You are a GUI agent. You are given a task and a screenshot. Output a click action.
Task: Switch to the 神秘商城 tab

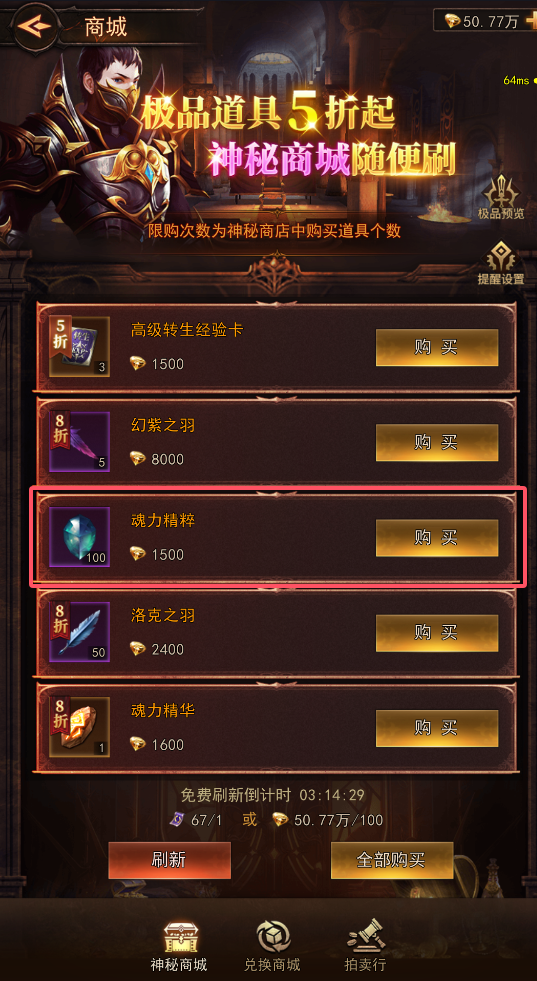179,945
